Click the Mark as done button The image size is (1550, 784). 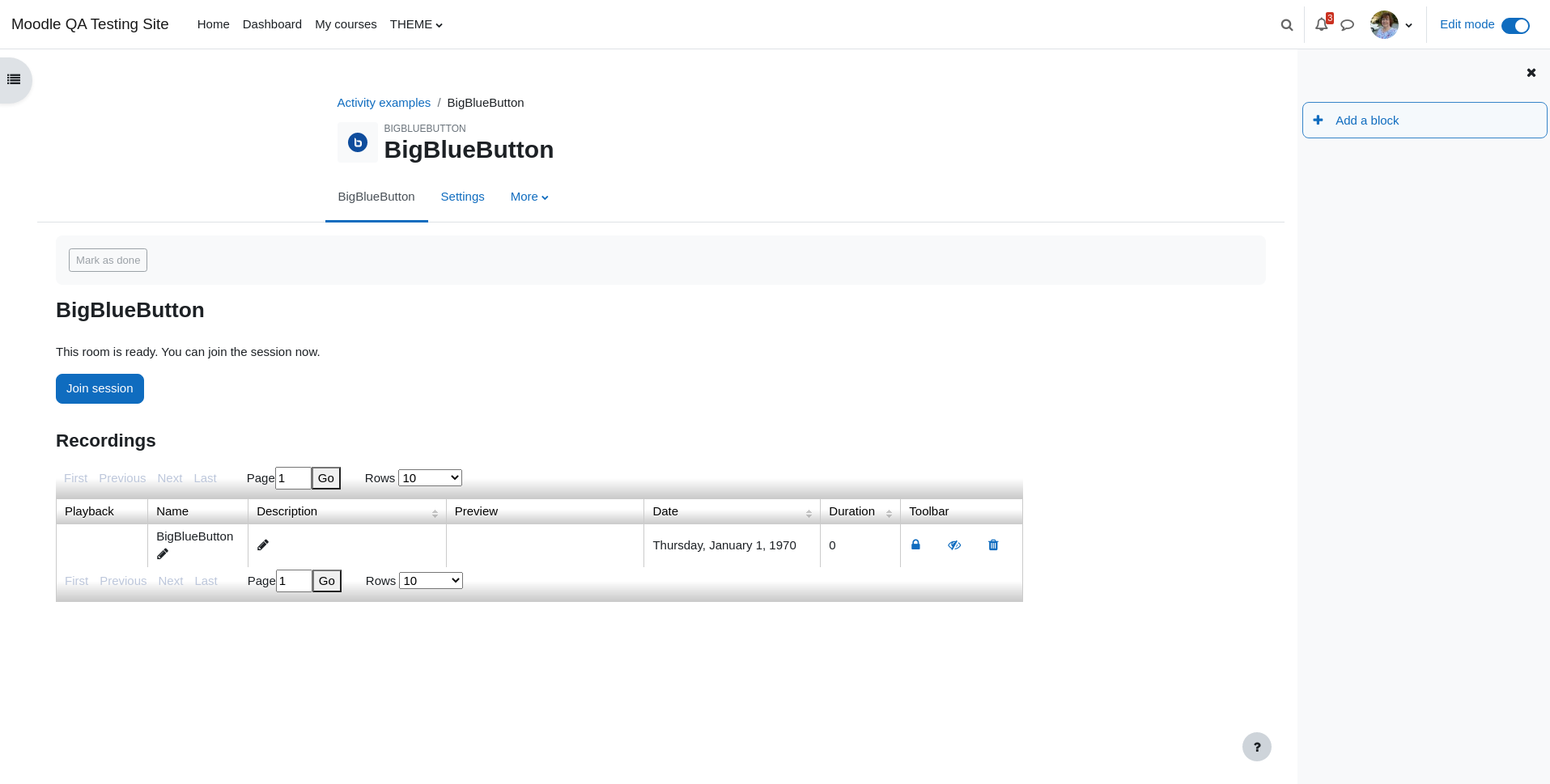pyautogui.click(x=108, y=260)
